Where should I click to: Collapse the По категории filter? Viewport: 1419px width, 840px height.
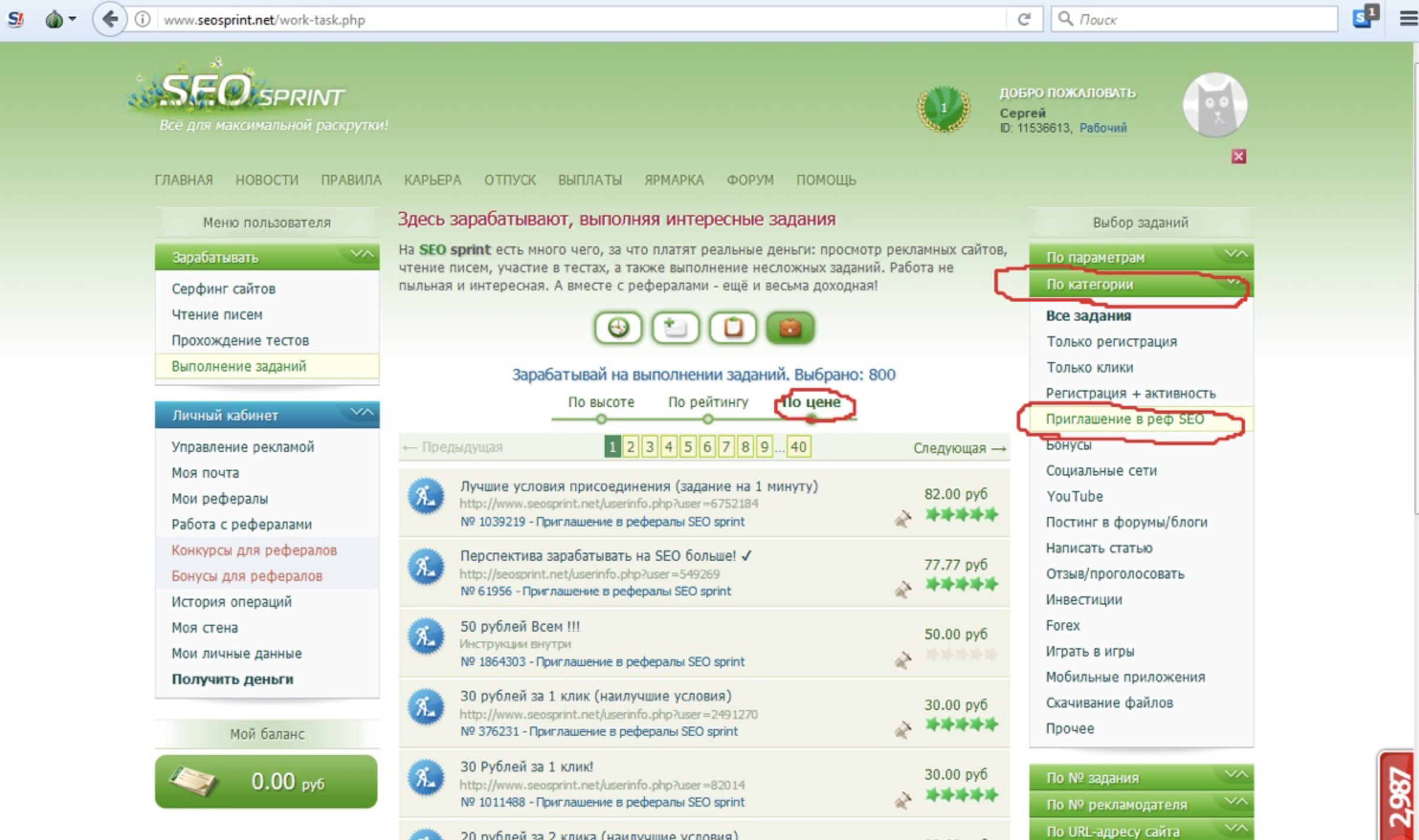coord(1141,284)
